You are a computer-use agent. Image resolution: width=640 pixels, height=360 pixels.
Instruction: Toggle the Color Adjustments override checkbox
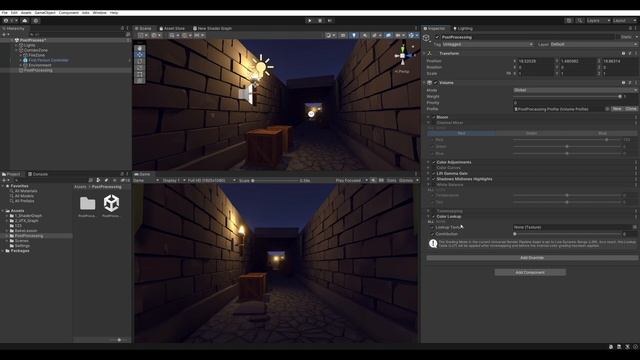[433, 162]
